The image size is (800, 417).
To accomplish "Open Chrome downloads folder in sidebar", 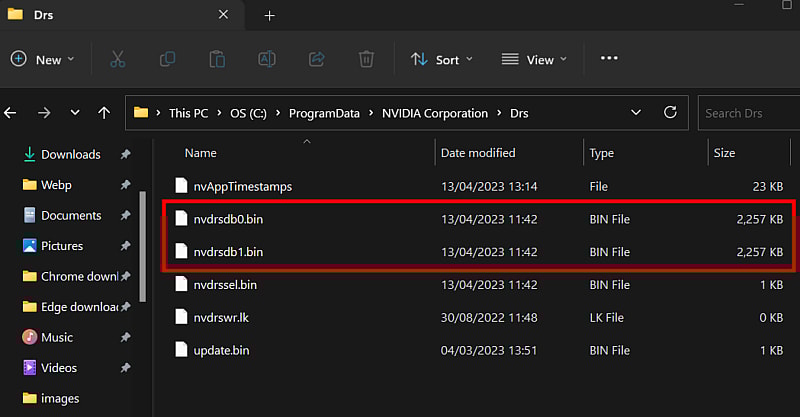I will 80,276.
